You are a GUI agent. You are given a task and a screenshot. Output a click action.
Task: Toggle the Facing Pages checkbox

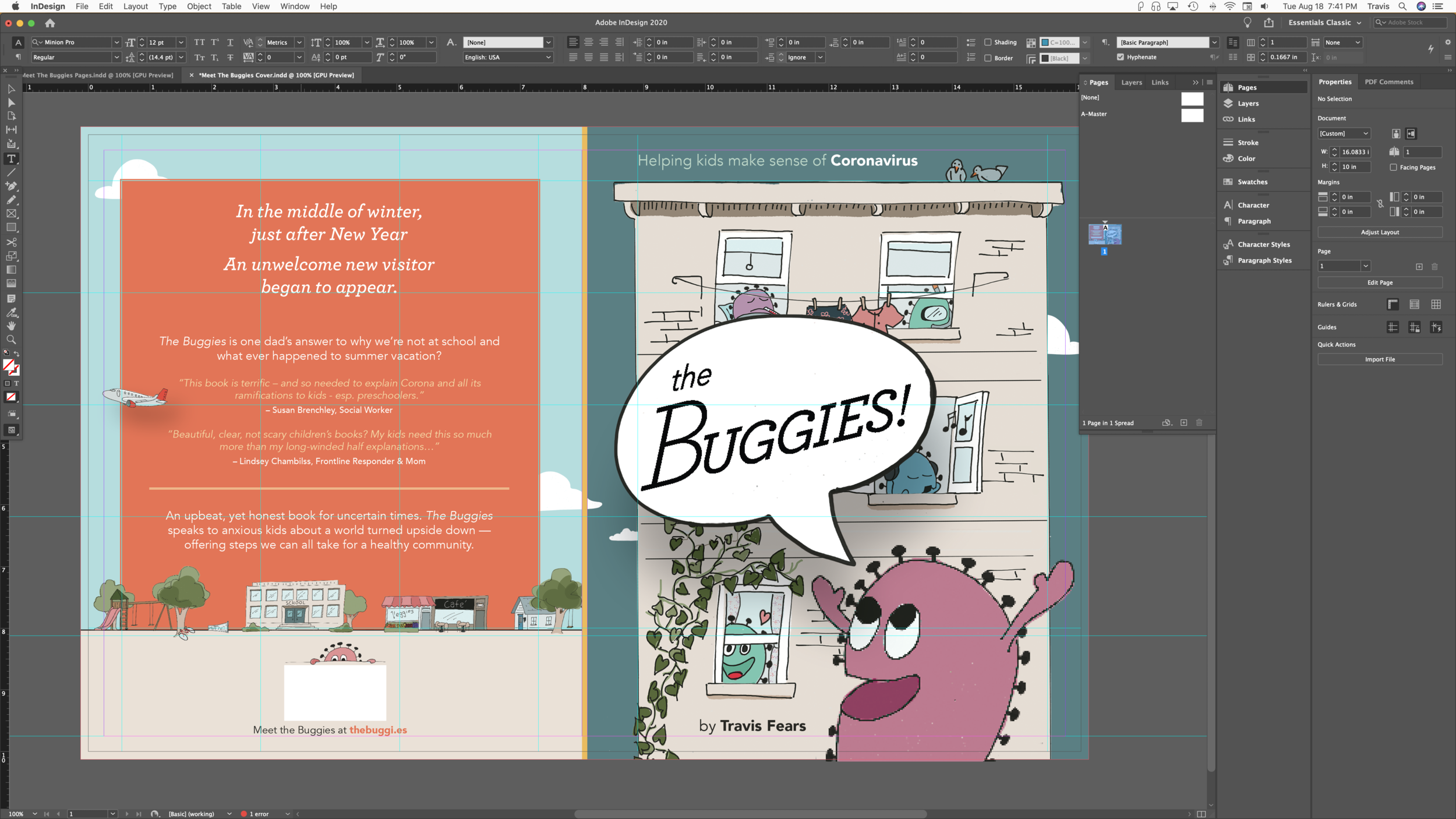point(1393,167)
